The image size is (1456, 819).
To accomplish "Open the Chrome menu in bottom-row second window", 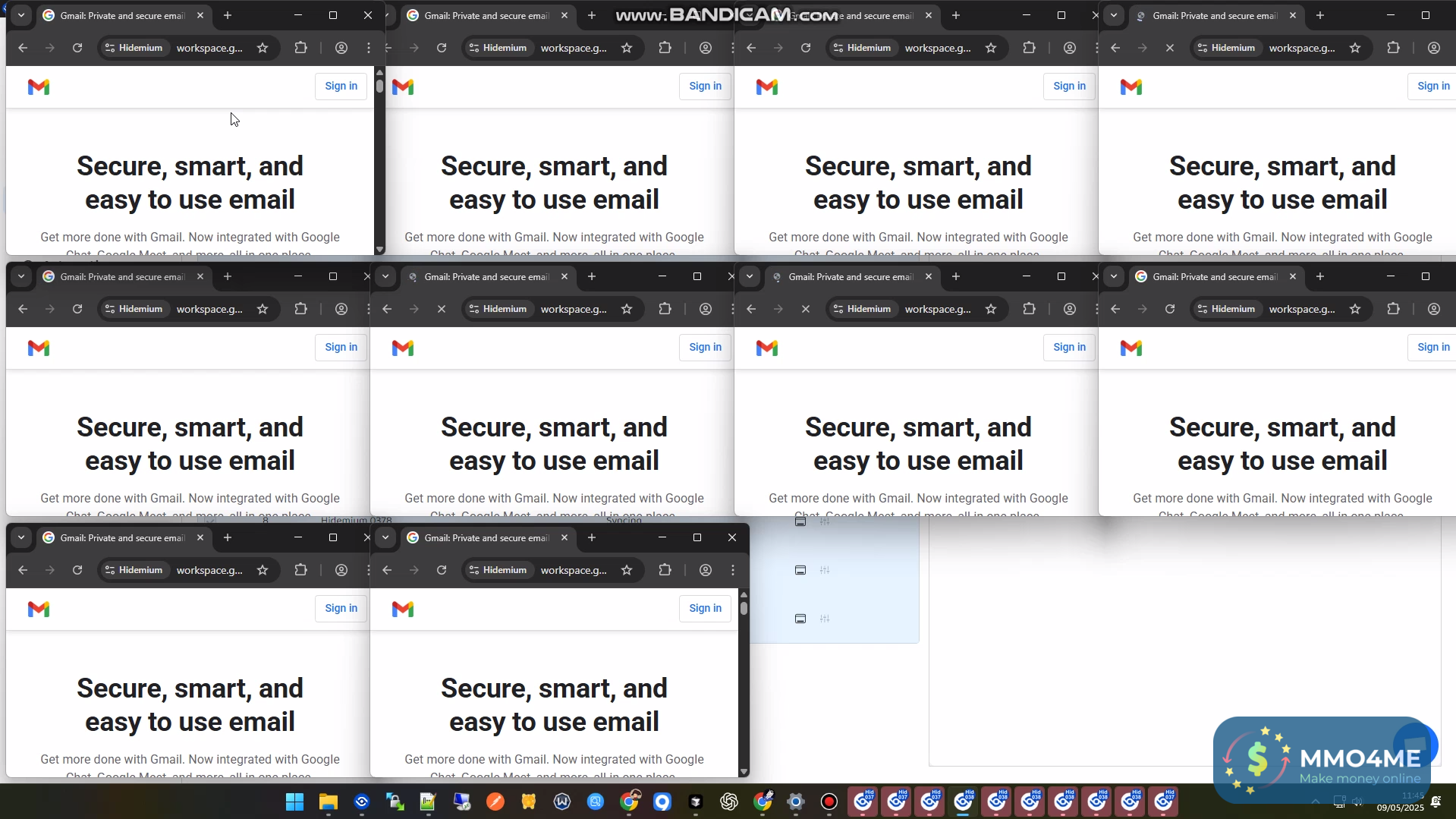I will 733,570.
